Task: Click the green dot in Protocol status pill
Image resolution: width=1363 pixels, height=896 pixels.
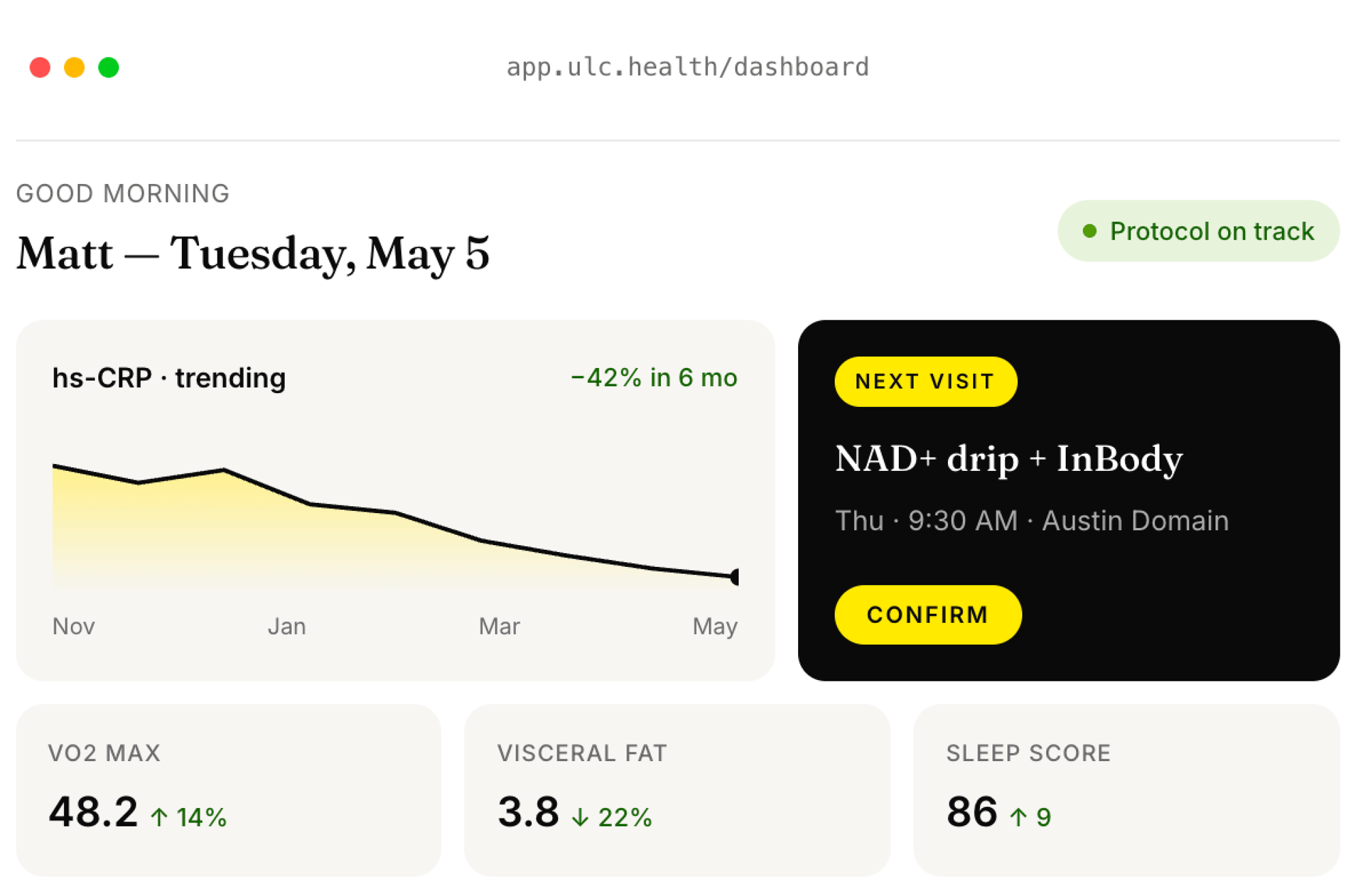Action: (1090, 231)
